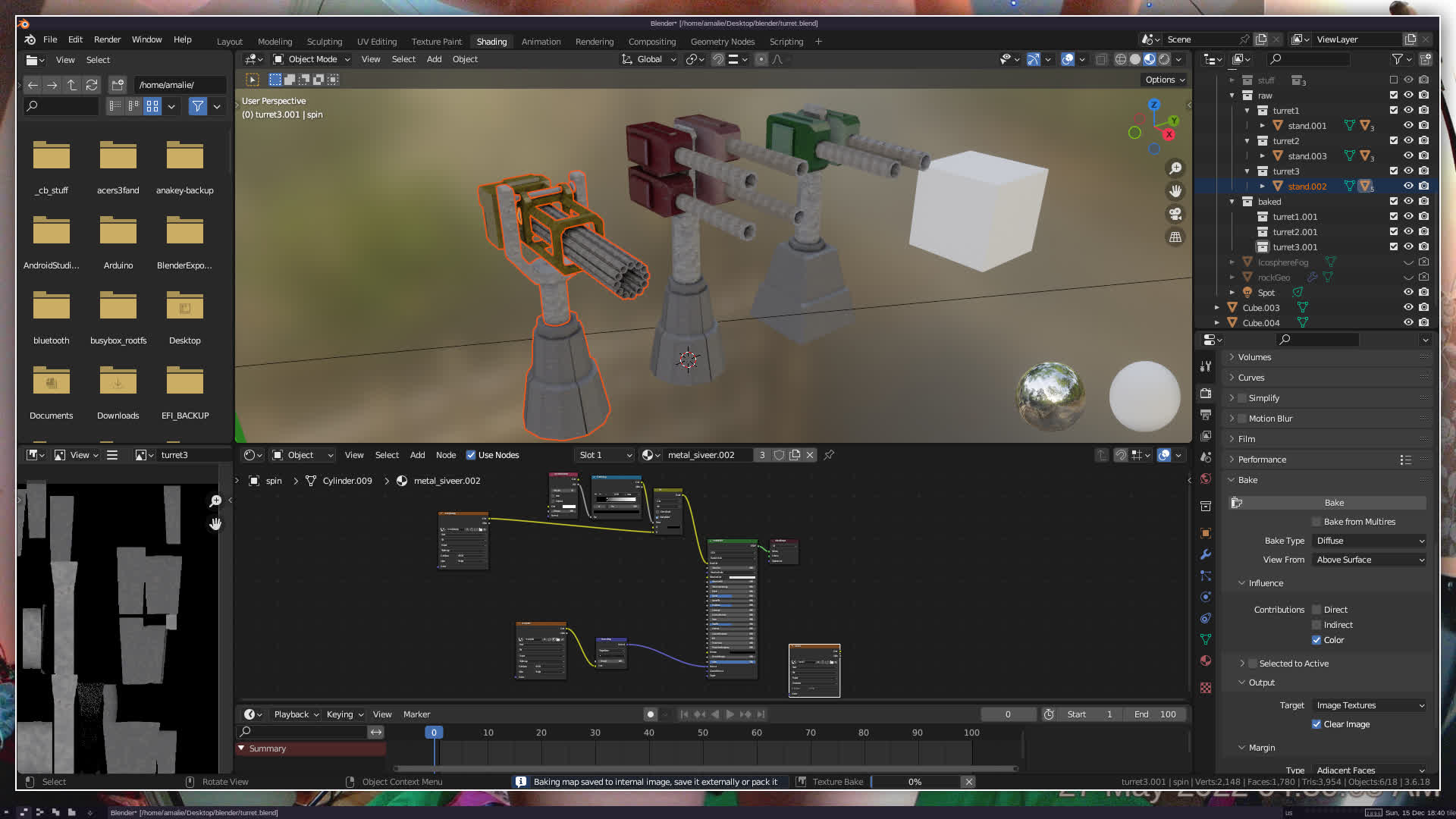
Task: Click the Bake button
Action: (x=1333, y=503)
